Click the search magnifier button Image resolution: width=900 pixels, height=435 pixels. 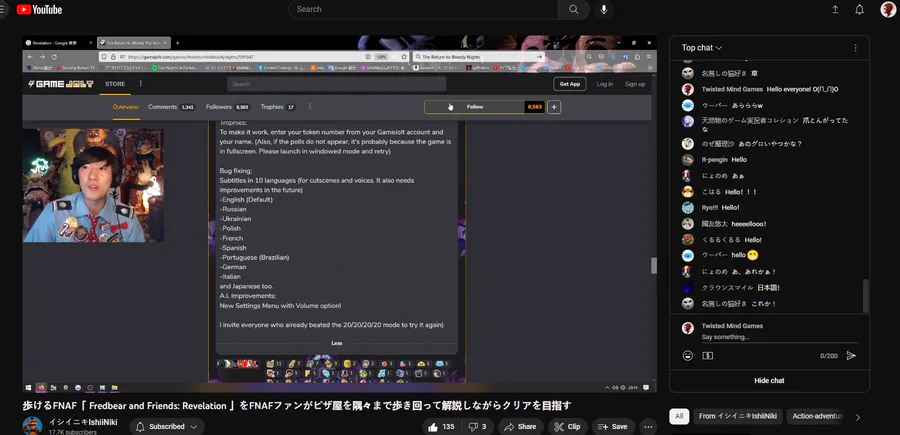tap(573, 9)
